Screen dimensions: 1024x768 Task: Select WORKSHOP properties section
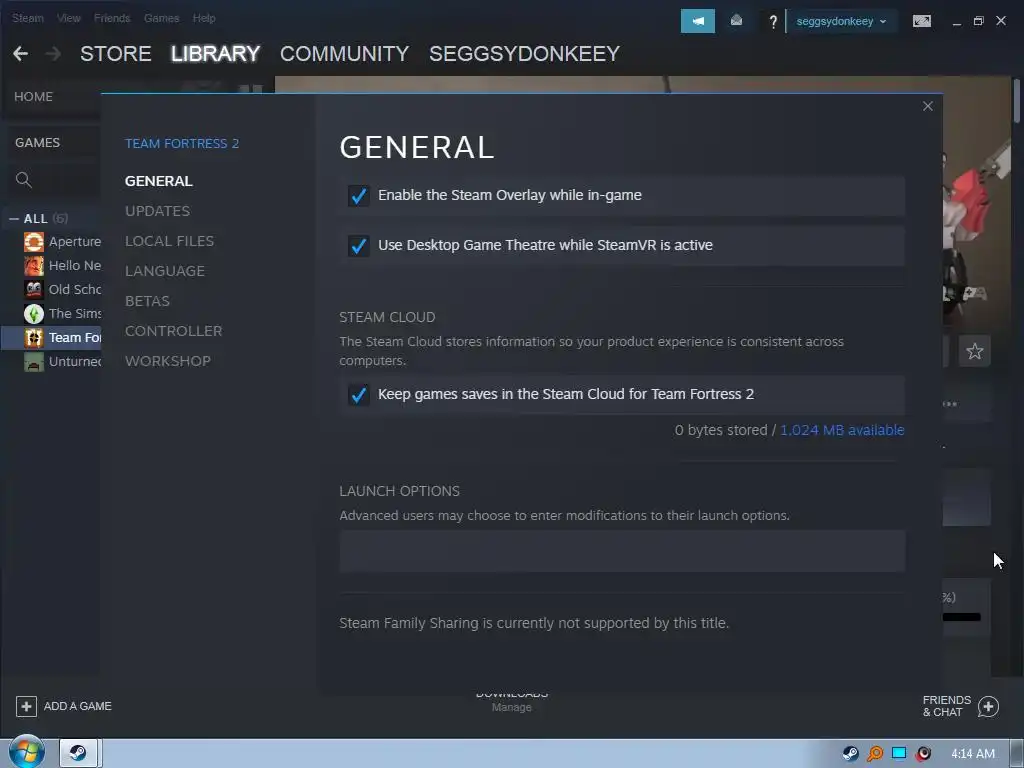168,361
